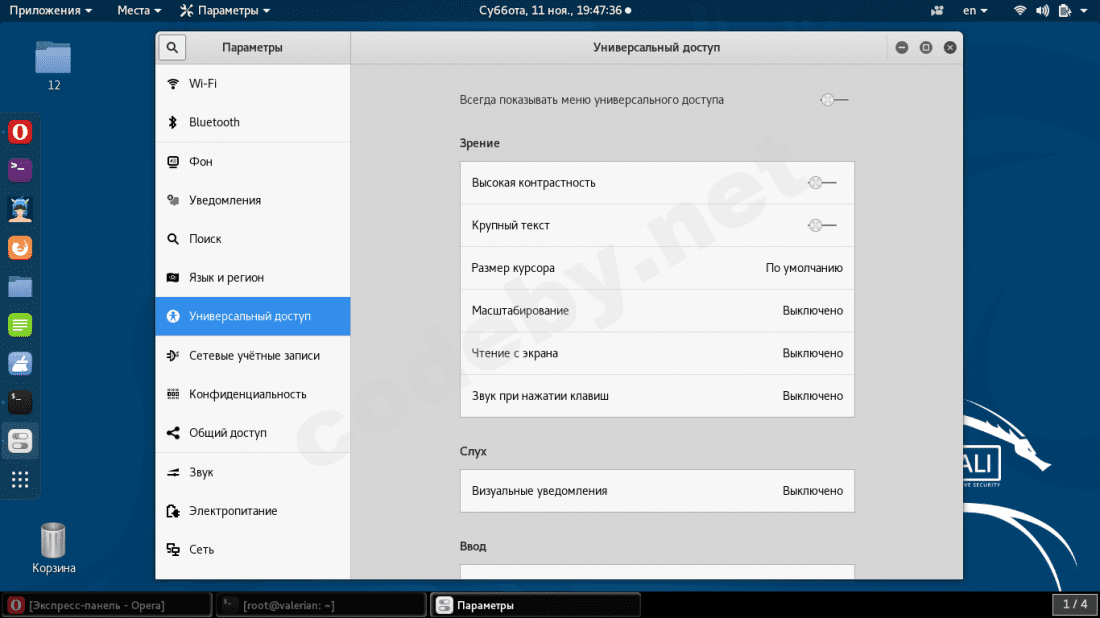The width and height of the screenshot is (1100, 618).
Task: Open the Приложения menu
Action: tap(51, 11)
